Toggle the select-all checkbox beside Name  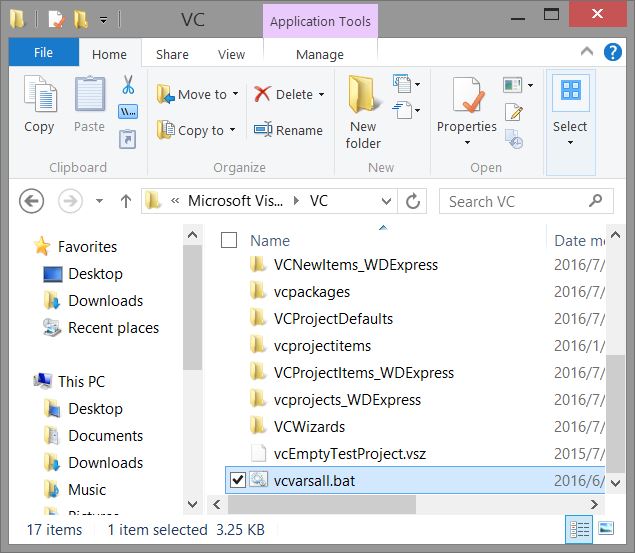[229, 240]
